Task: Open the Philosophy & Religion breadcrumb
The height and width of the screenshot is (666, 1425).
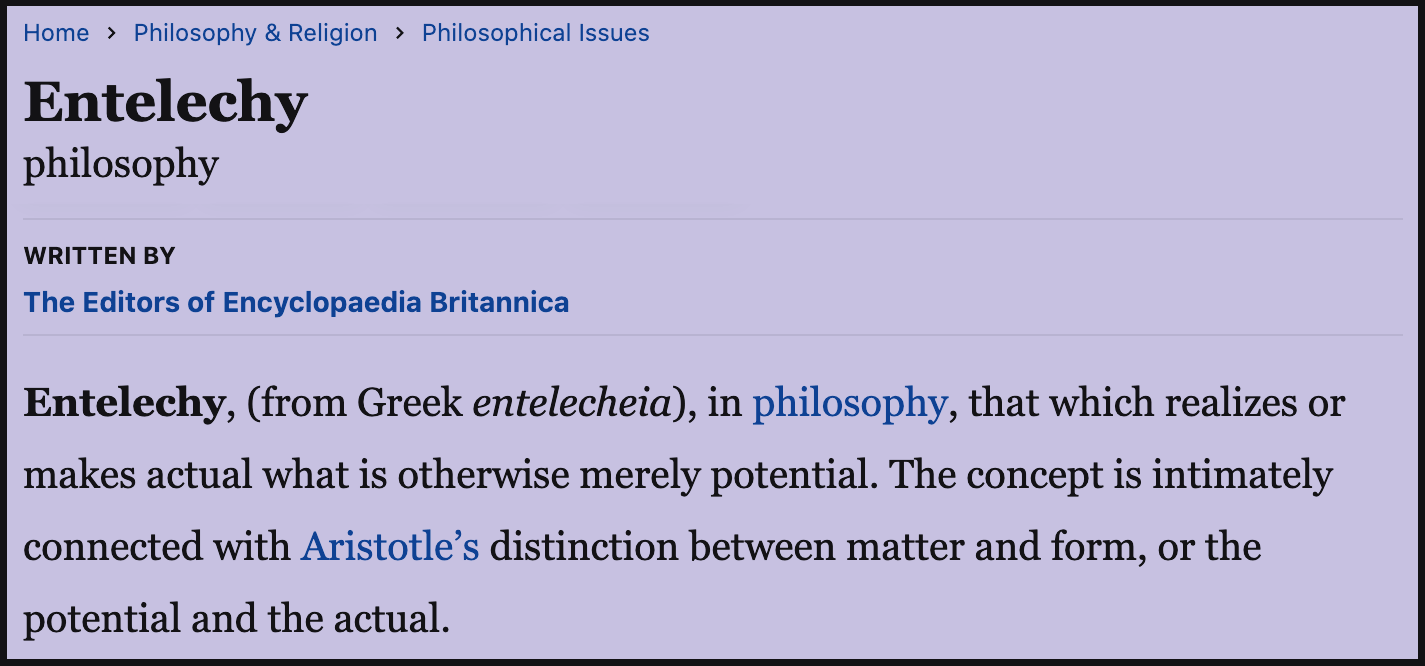Action: pyautogui.click(x=255, y=33)
